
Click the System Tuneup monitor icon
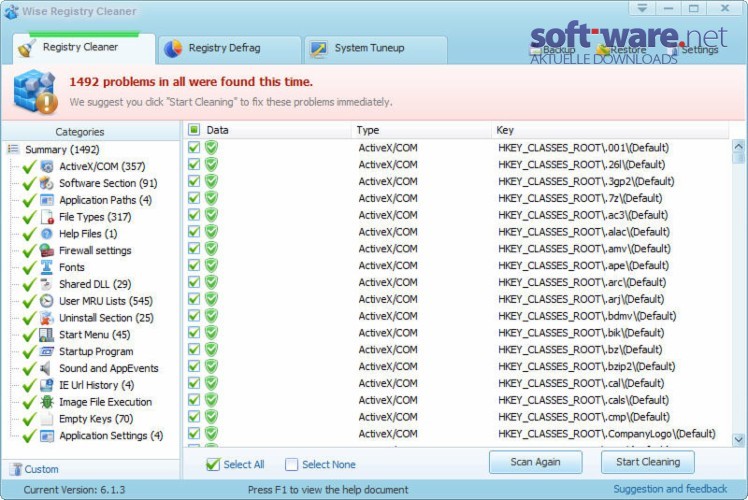click(318, 48)
